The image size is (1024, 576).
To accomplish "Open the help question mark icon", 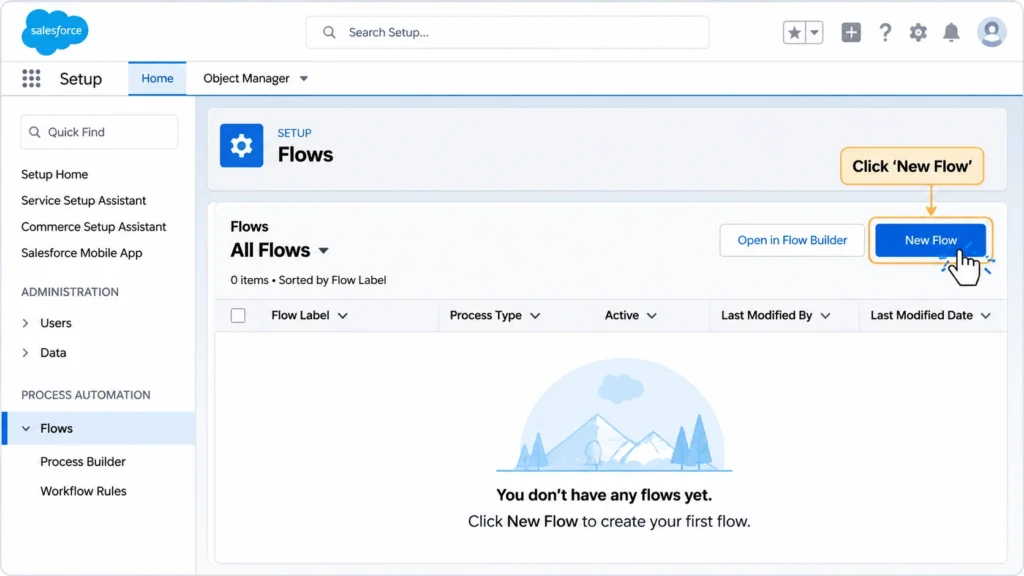I will pyautogui.click(x=885, y=32).
